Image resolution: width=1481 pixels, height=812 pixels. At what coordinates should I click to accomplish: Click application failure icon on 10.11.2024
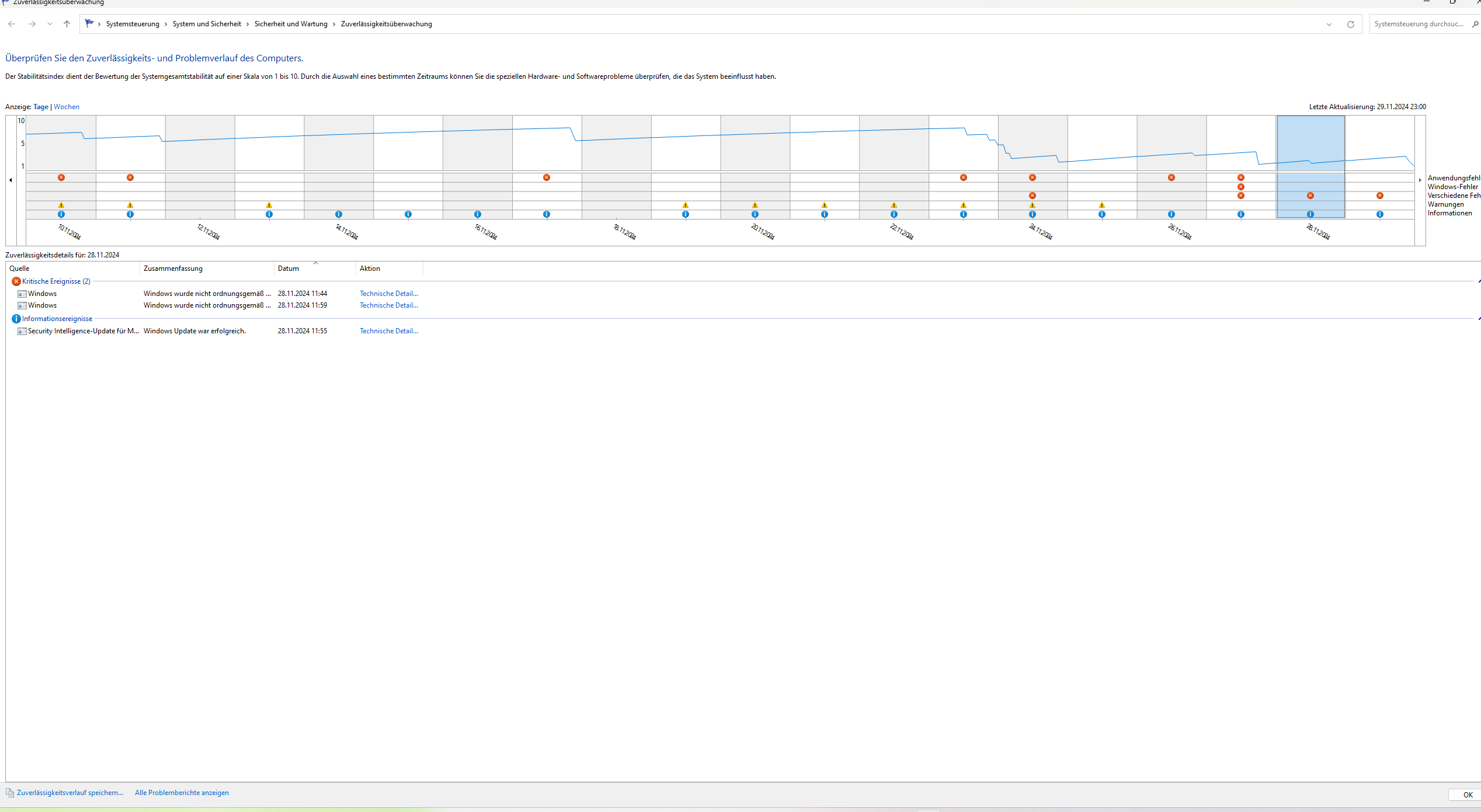(x=61, y=177)
